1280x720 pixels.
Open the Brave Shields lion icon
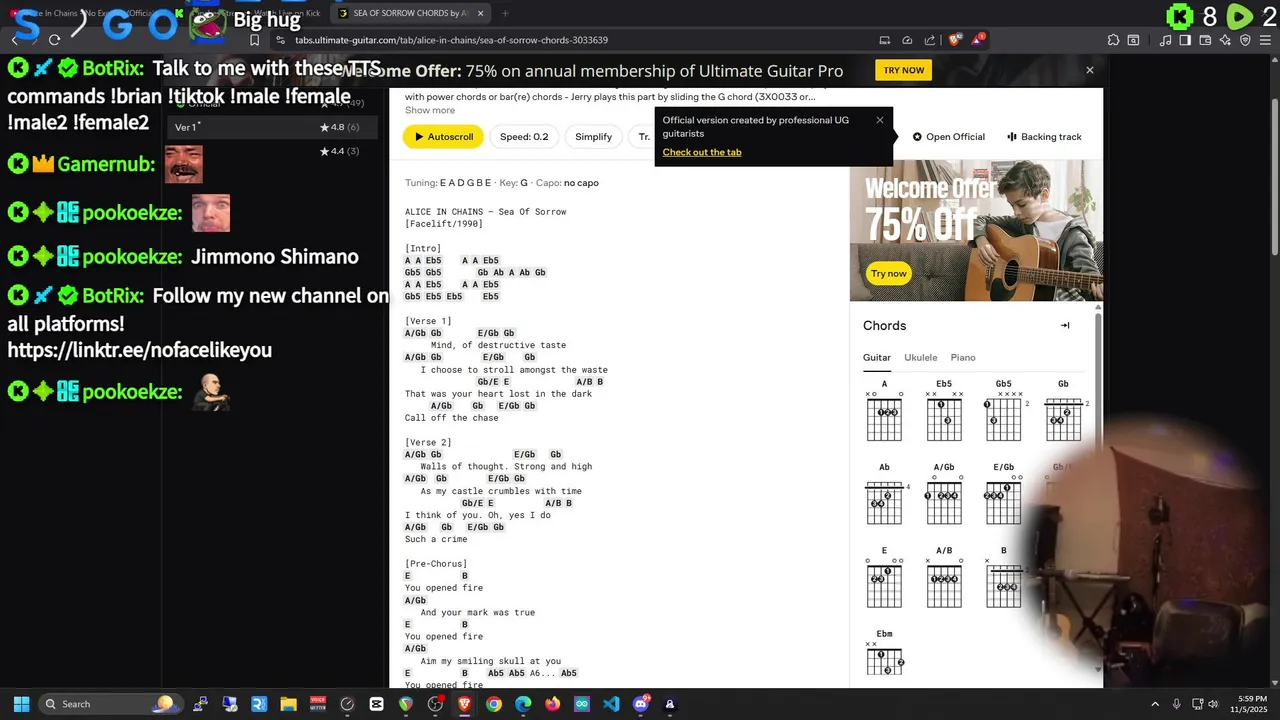coord(955,40)
